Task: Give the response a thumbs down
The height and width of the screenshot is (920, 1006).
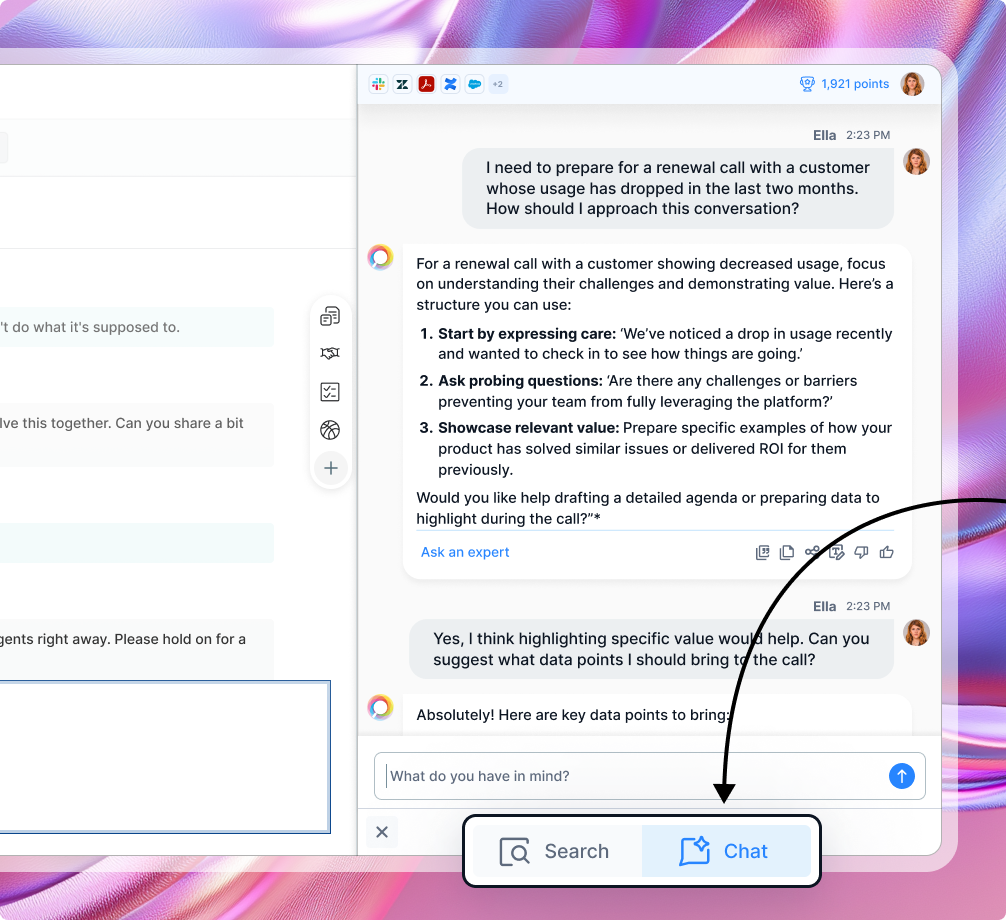Action: pos(861,552)
